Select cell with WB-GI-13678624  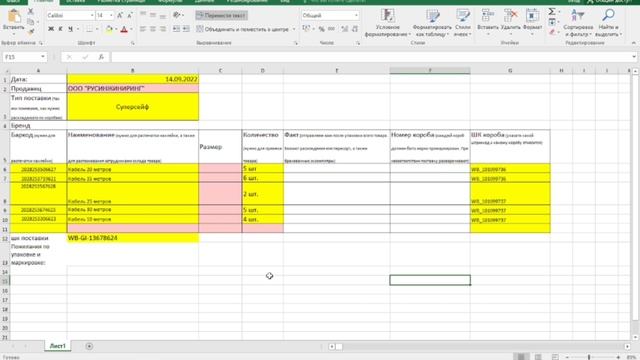[x=133, y=238]
